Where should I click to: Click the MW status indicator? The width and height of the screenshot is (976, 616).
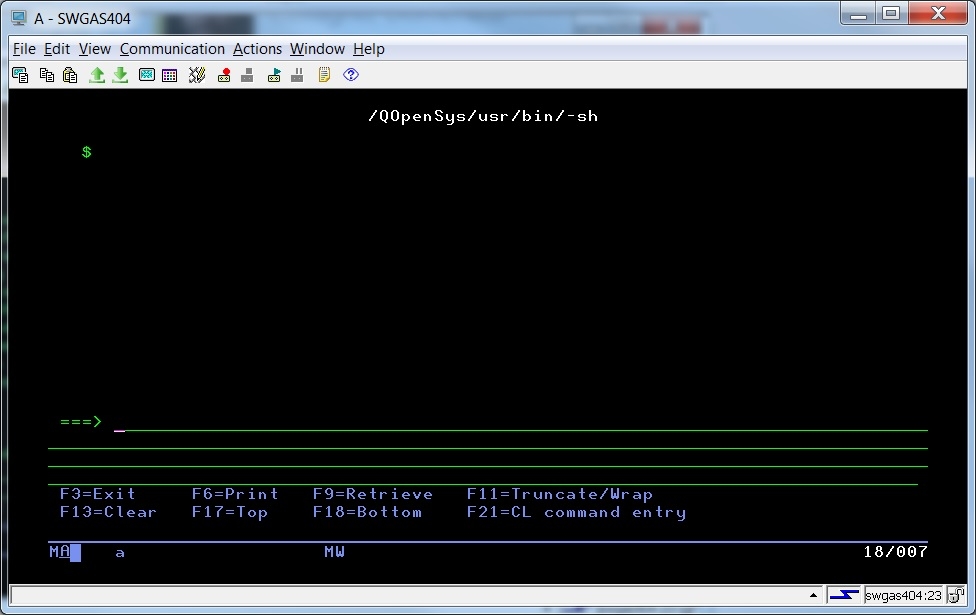[334, 552]
